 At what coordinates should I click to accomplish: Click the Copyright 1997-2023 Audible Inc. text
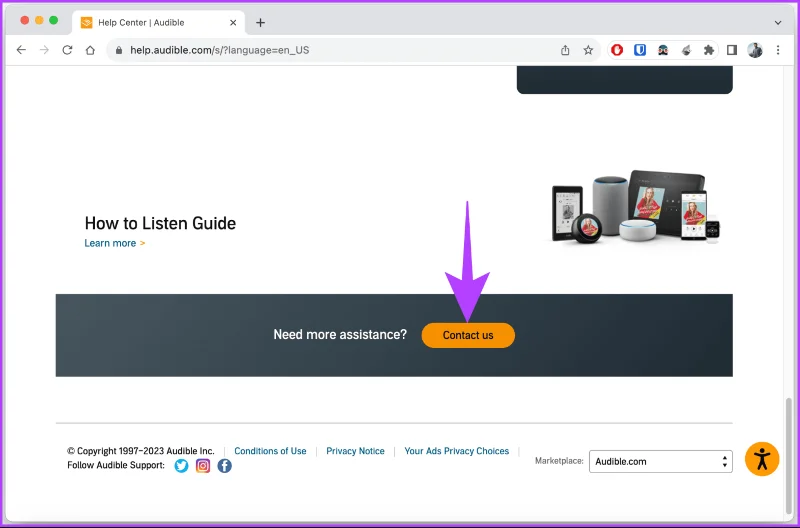141,451
